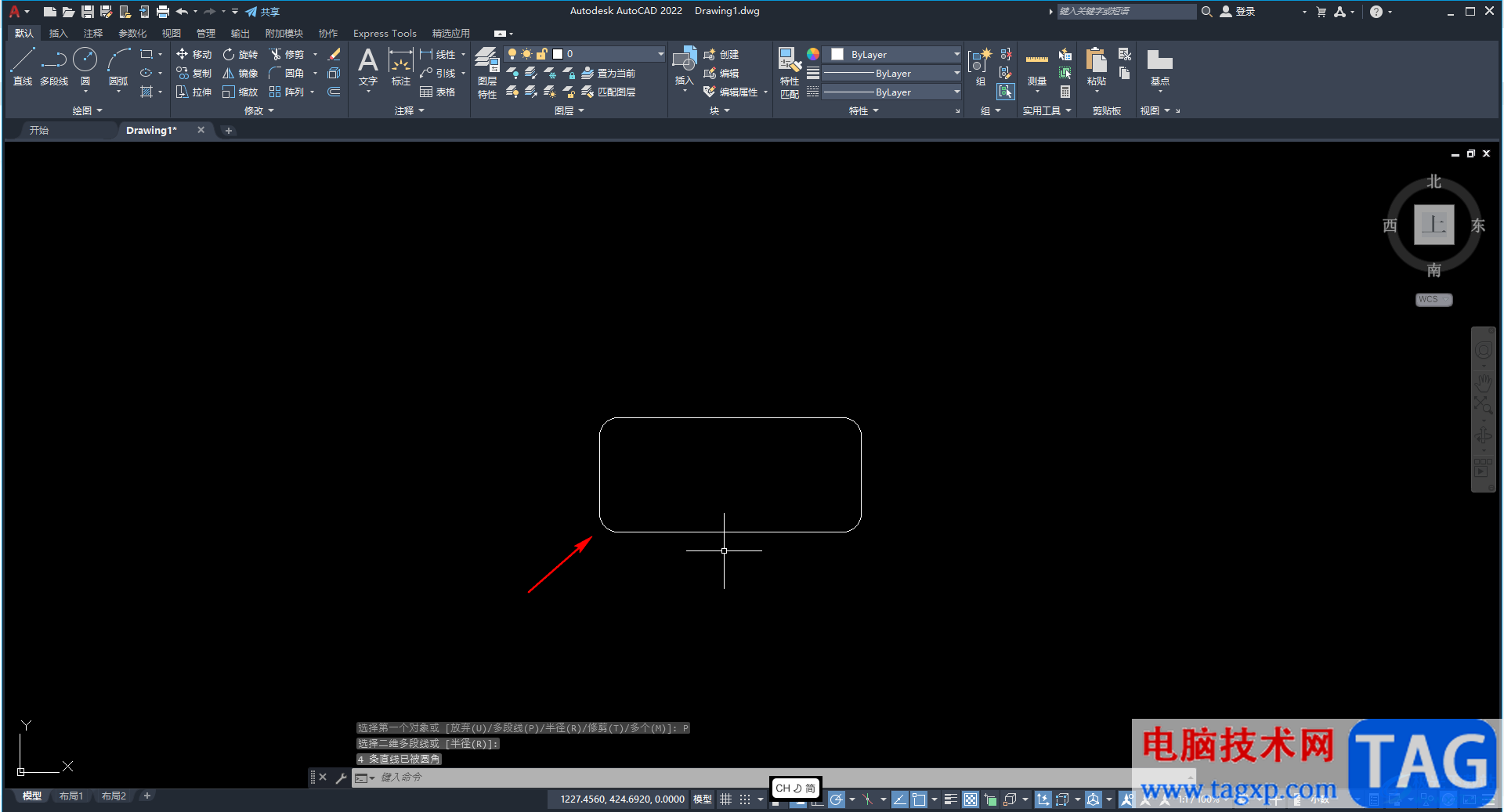Click the object color wheel swatch

point(813,54)
